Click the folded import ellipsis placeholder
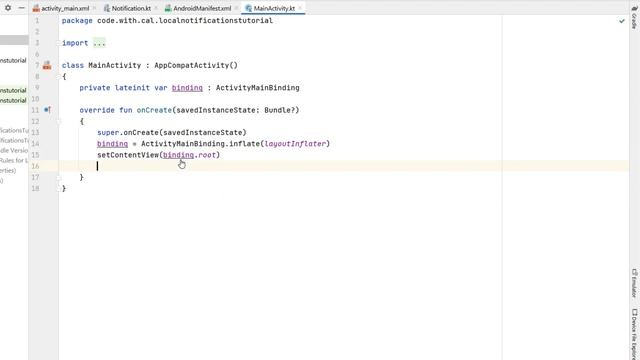This screenshot has height=360, width=640. click(x=99, y=43)
